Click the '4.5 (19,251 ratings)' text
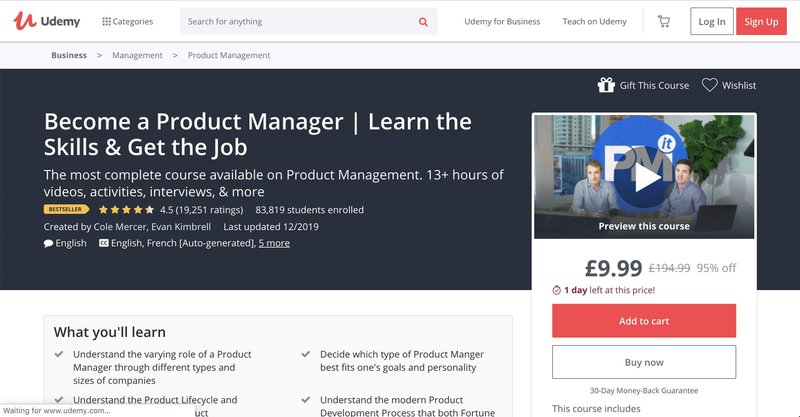The height and width of the screenshot is (417, 800). [x=202, y=210]
